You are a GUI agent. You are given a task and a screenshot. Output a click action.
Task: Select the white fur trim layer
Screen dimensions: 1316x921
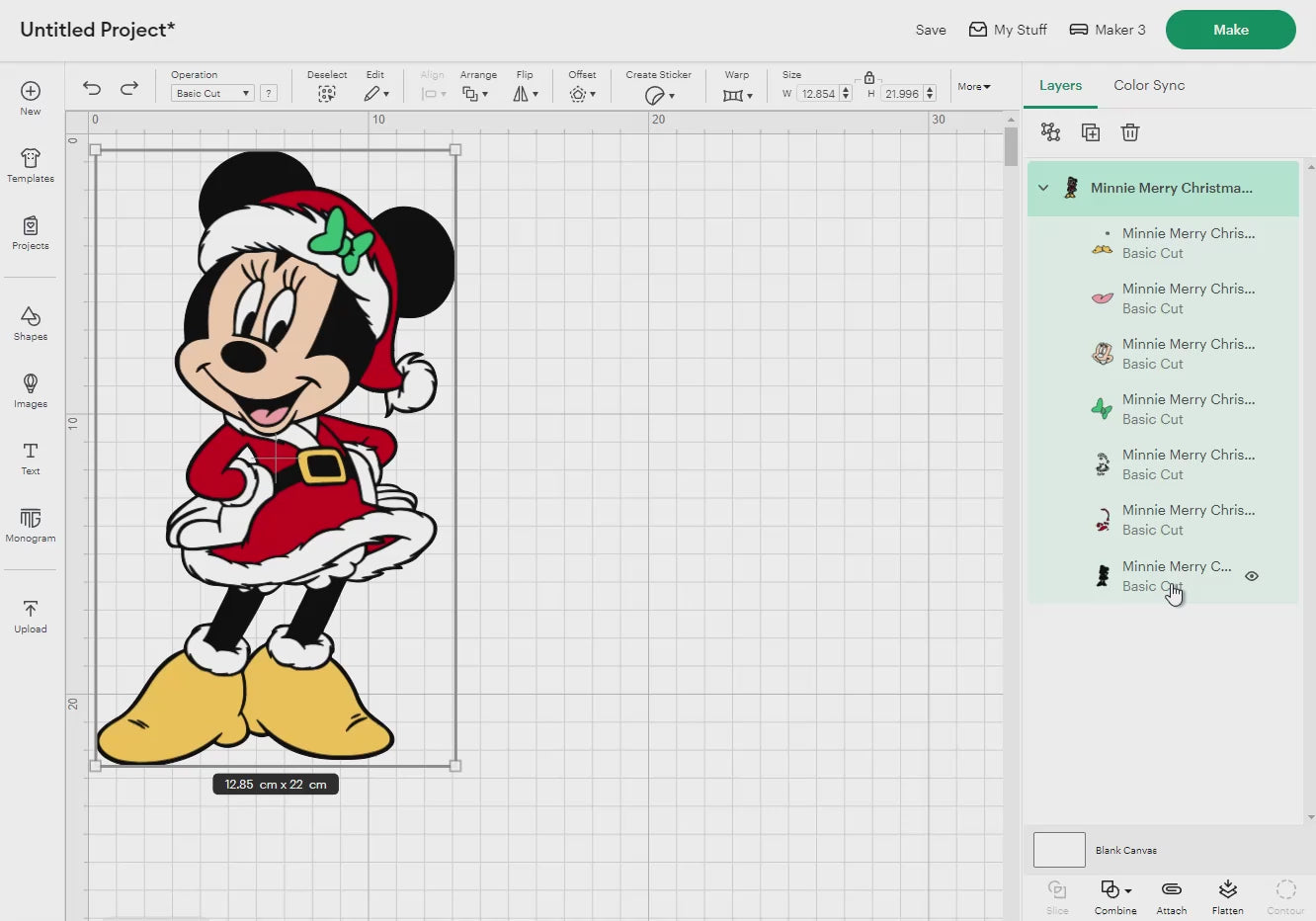[1163, 464]
